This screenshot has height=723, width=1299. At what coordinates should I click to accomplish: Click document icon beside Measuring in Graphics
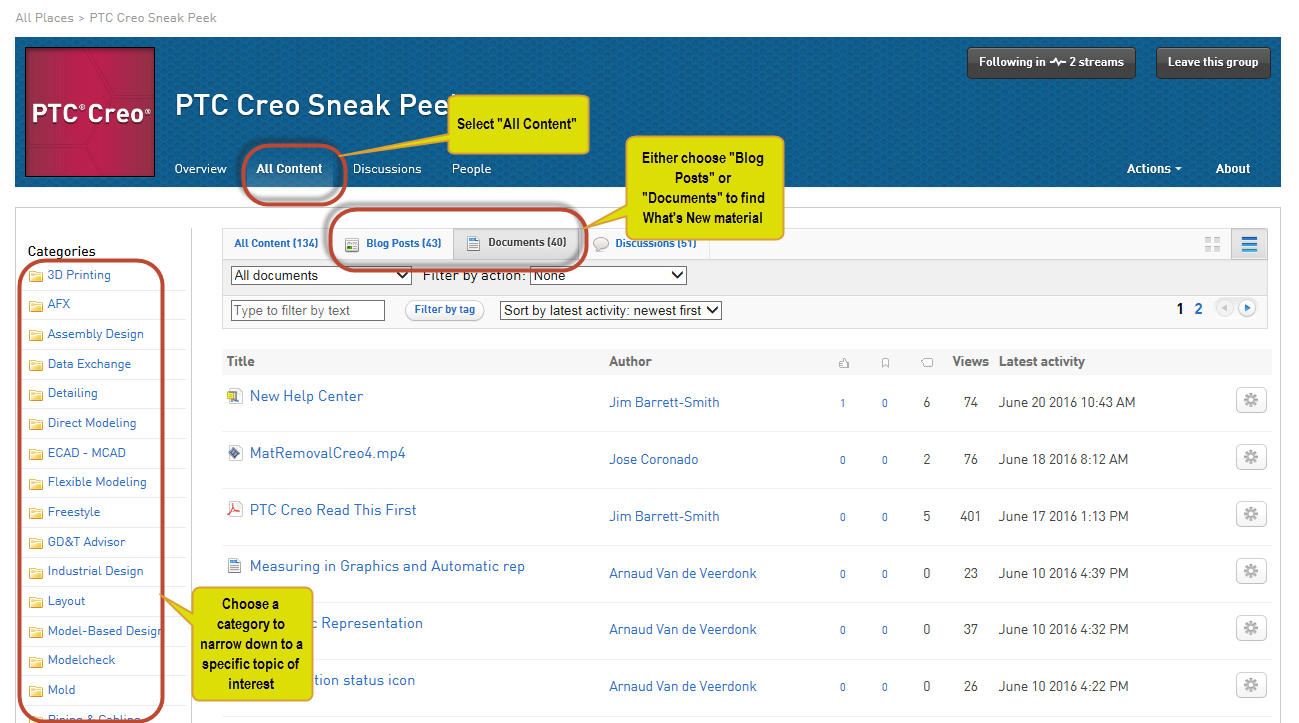[235, 566]
